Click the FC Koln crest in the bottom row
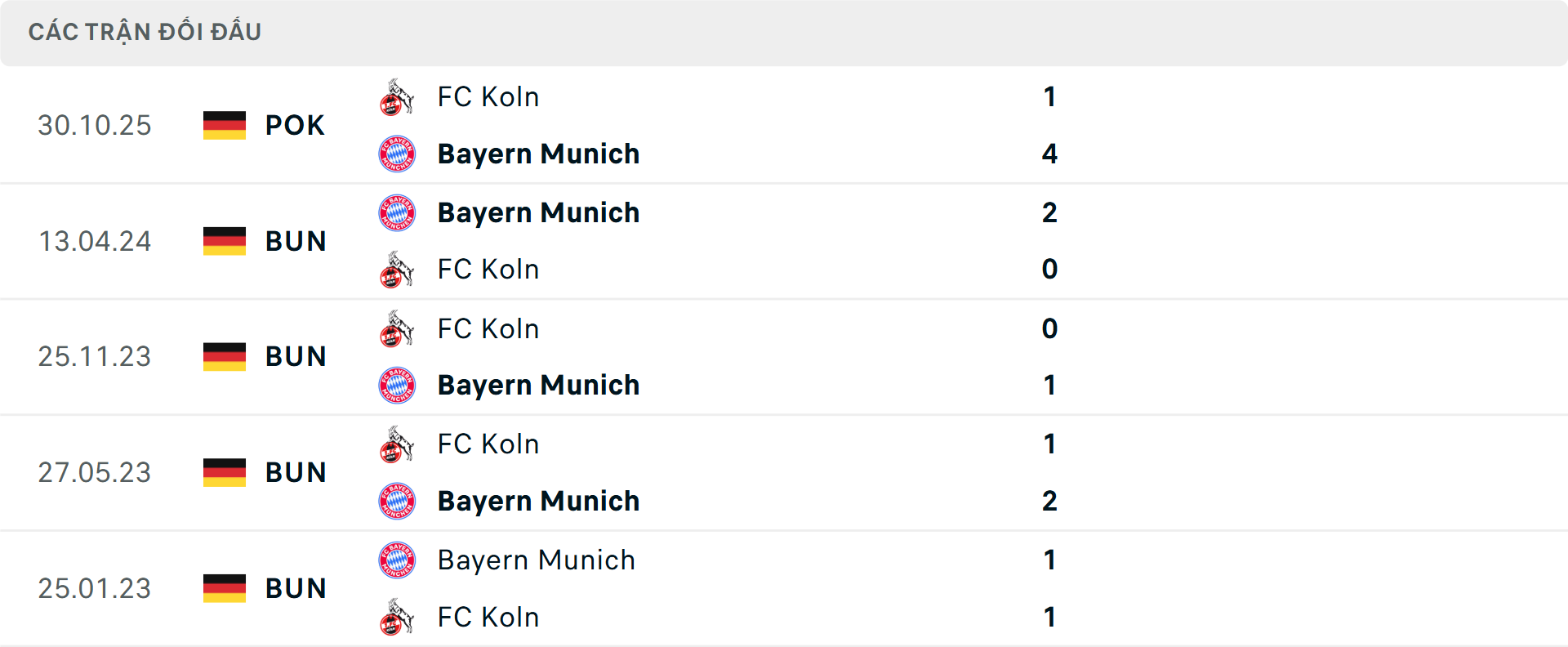Image resolution: width=1568 pixels, height=647 pixels. (397, 617)
